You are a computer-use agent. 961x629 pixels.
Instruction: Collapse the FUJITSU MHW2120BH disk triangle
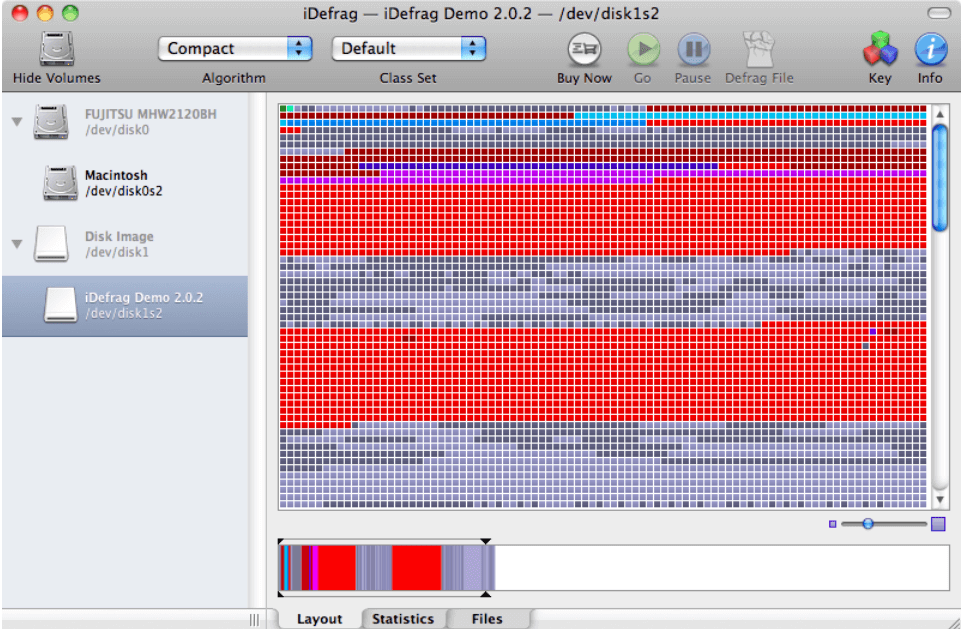click(x=17, y=121)
